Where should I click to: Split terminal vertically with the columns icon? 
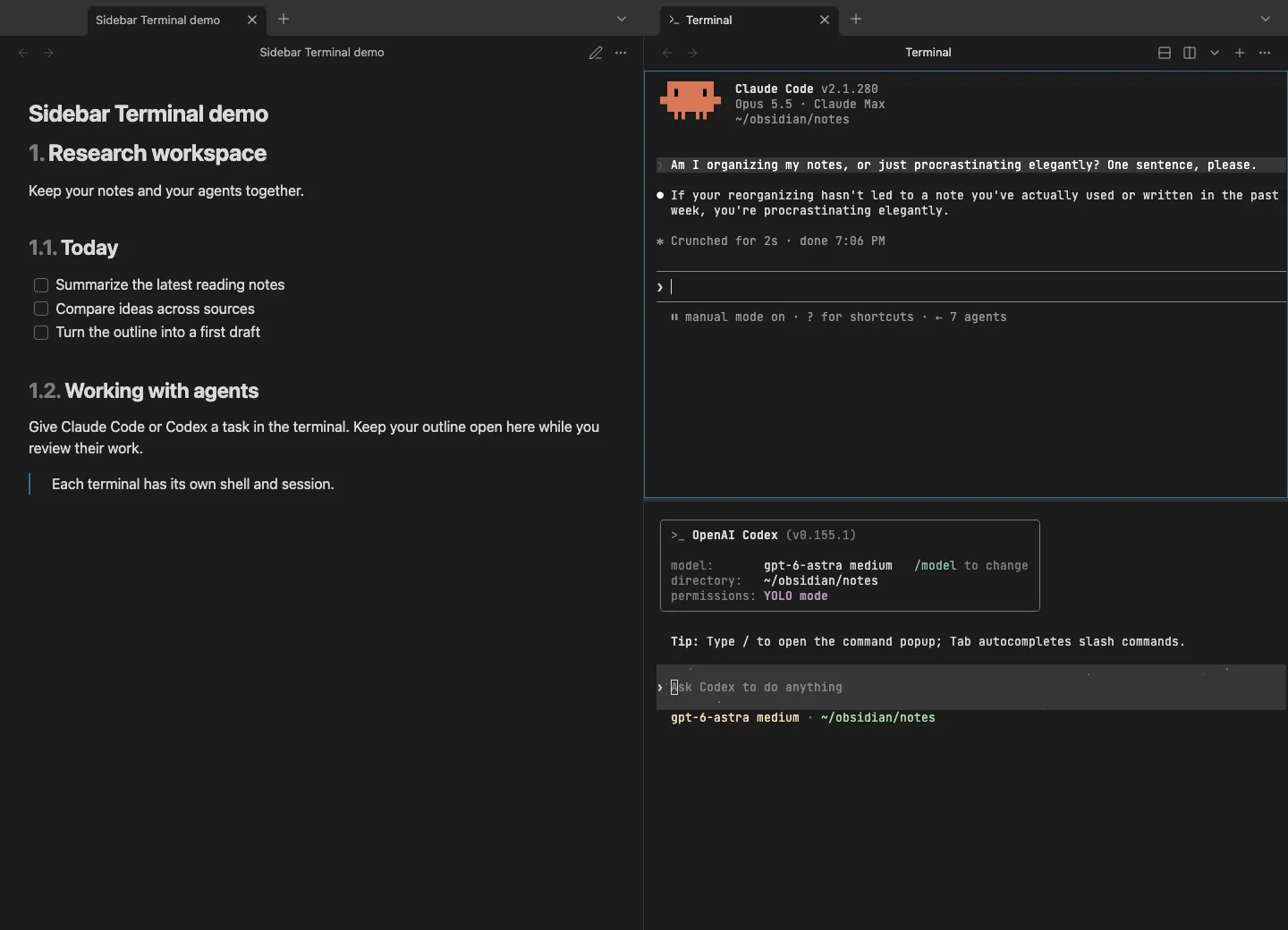[1190, 53]
